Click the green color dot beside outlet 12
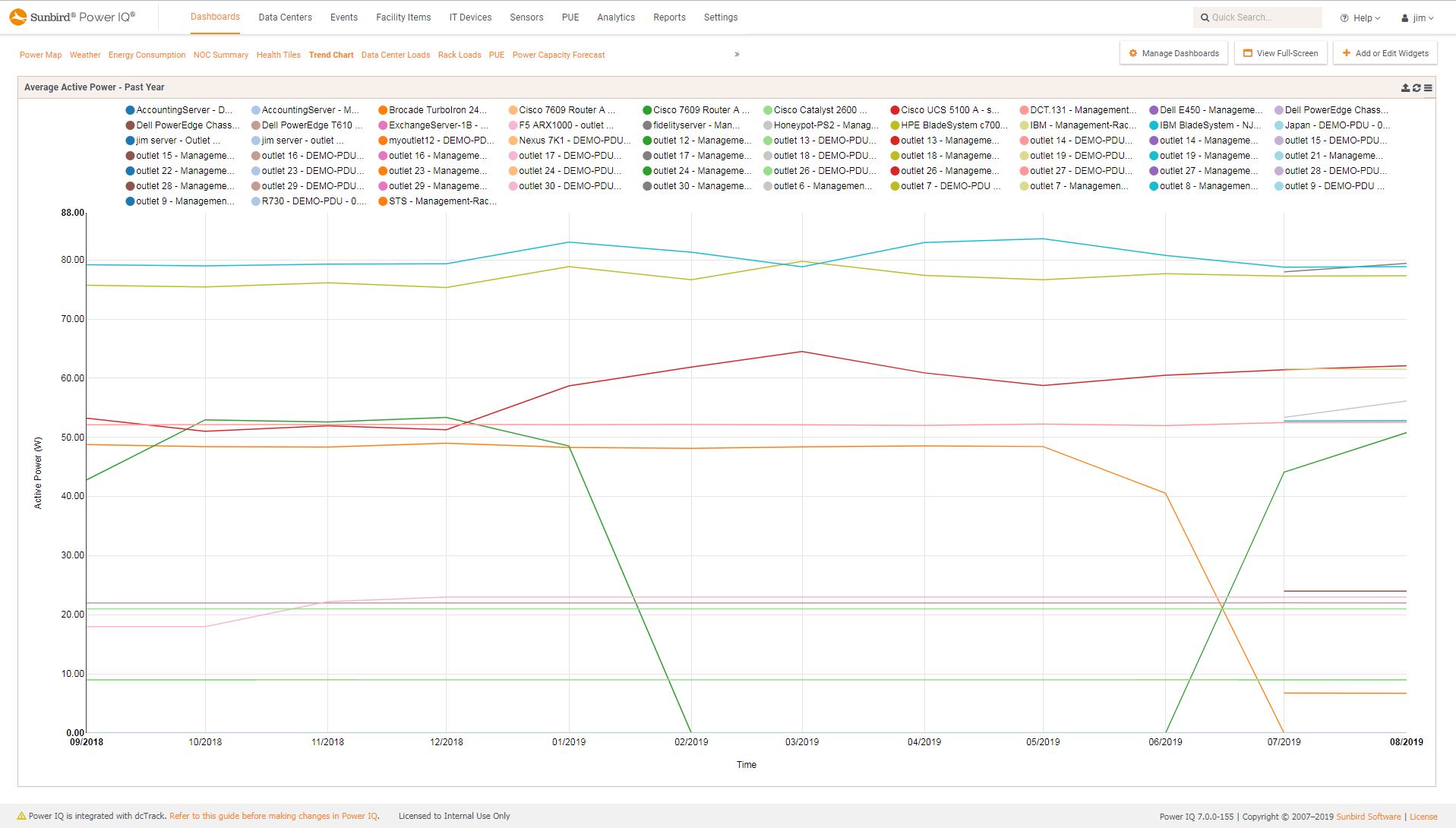The image size is (1456, 828). coord(647,140)
